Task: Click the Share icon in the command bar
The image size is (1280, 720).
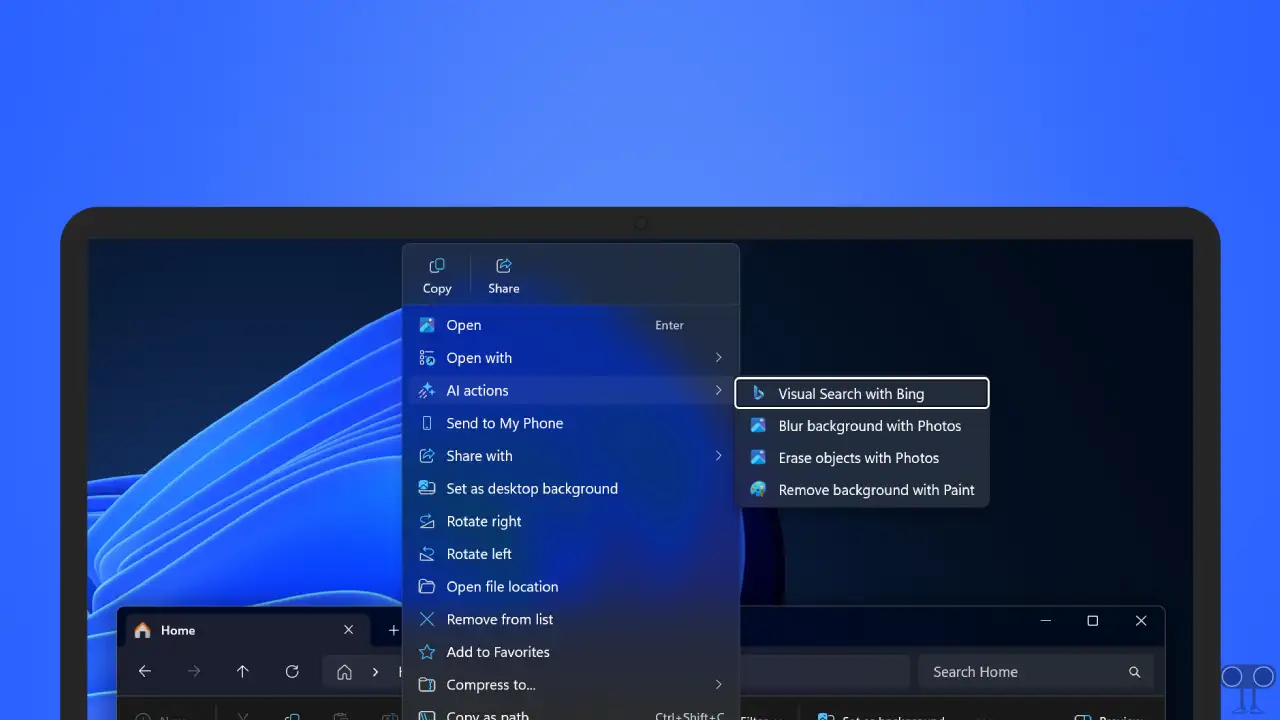Action: (x=502, y=273)
